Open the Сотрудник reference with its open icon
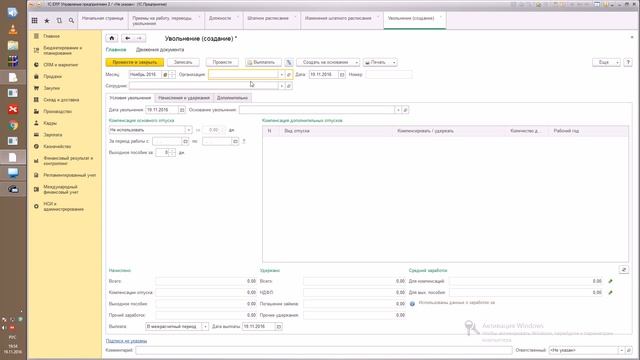This screenshot has width=640, height=360. (289, 86)
